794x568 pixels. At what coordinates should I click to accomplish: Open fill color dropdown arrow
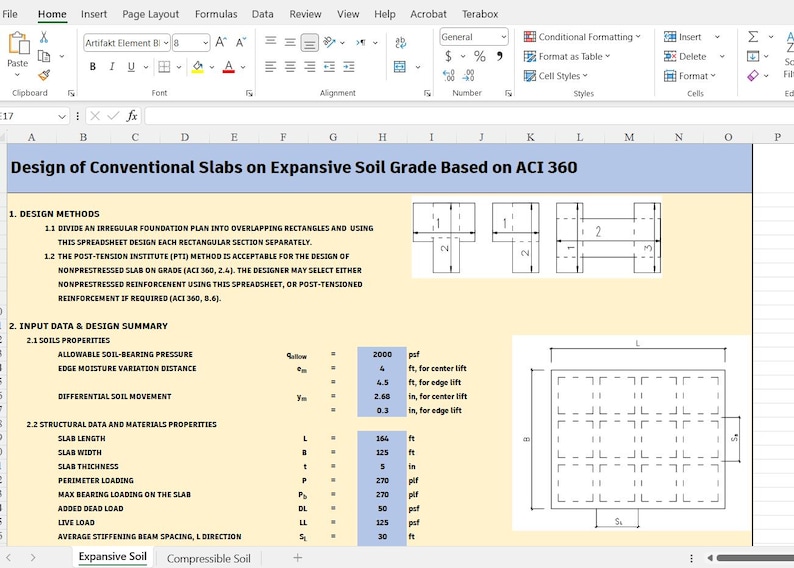pyautogui.click(x=212, y=67)
